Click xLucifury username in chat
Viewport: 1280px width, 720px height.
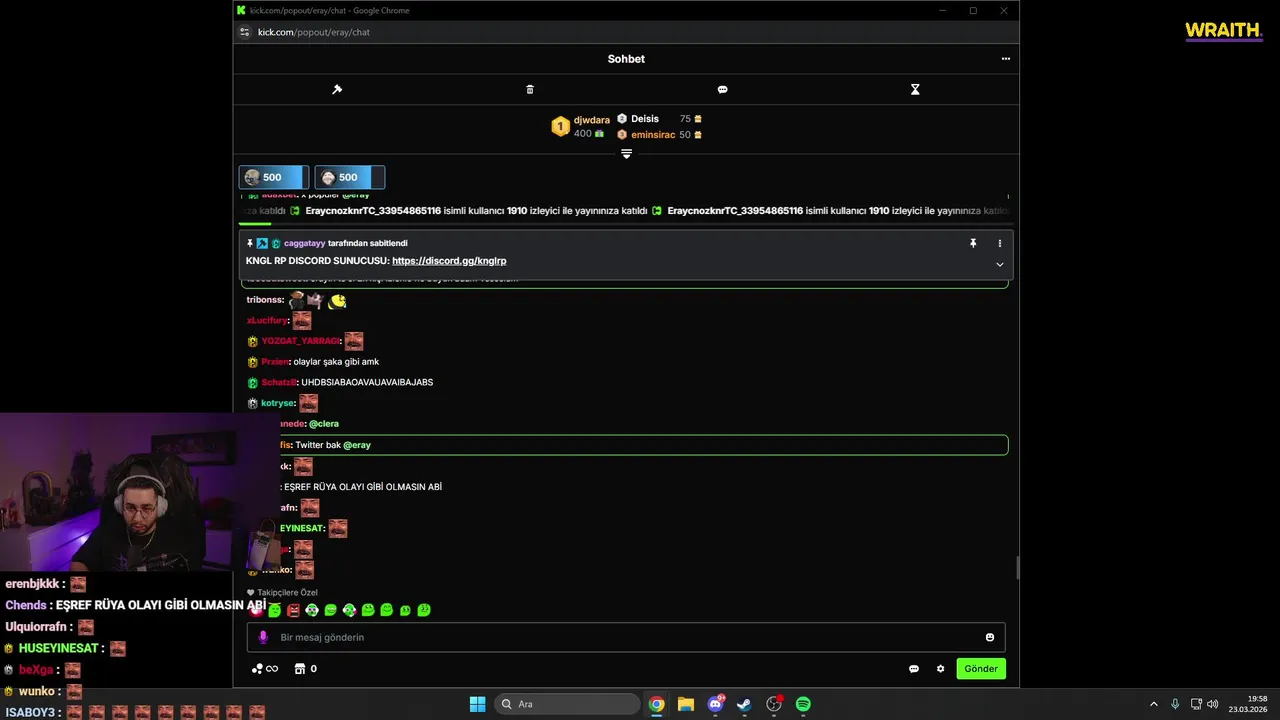coord(267,321)
